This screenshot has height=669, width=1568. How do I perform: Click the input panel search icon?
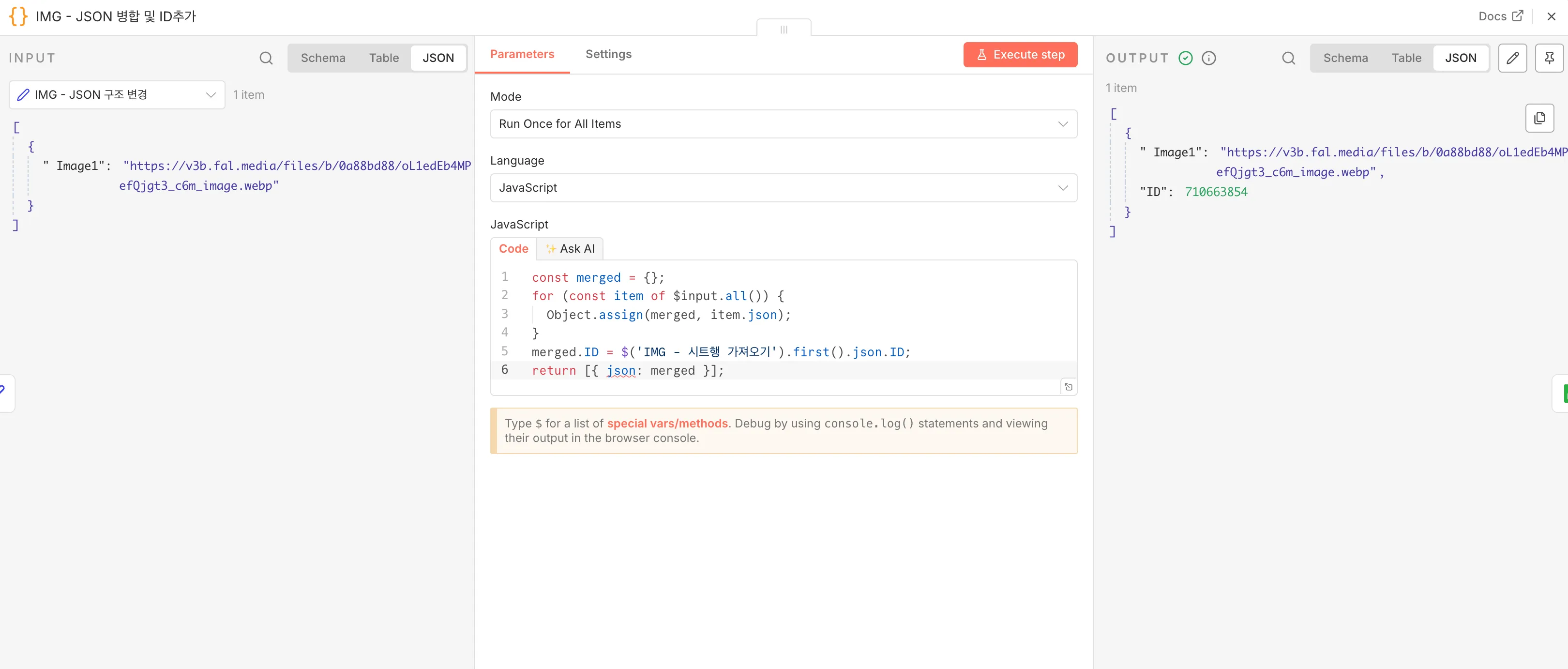click(x=266, y=58)
